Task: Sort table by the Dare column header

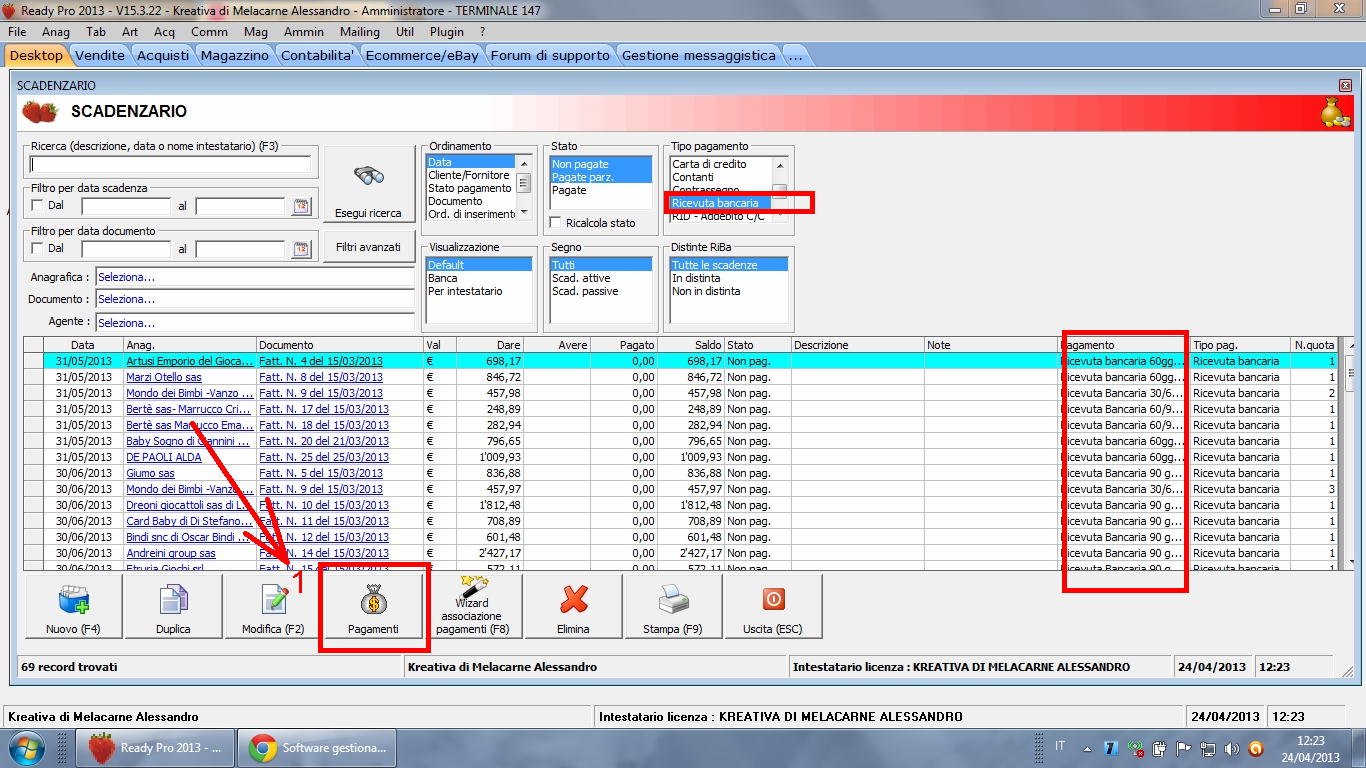Action: click(489, 345)
